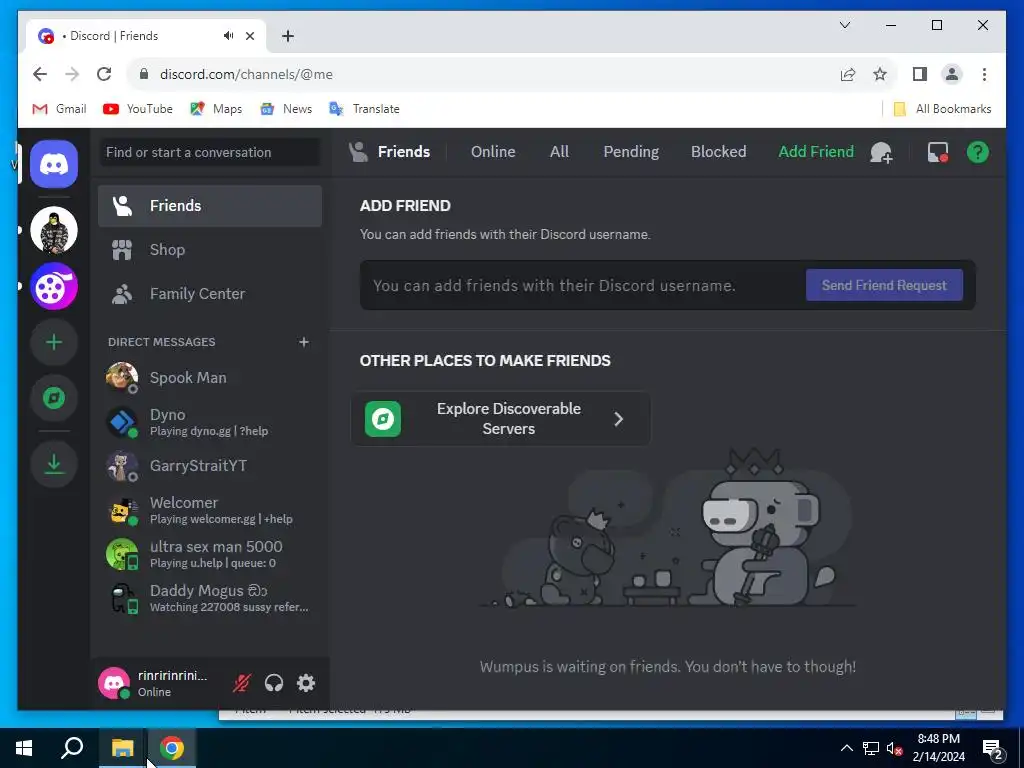Open Shop in the left sidebar
Viewport: 1024px width, 768px height.
pos(210,249)
